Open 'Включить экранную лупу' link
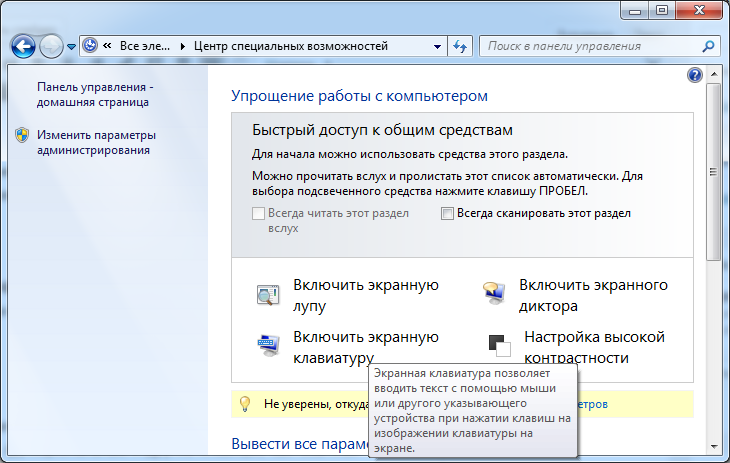The width and height of the screenshot is (730, 463). click(365, 295)
